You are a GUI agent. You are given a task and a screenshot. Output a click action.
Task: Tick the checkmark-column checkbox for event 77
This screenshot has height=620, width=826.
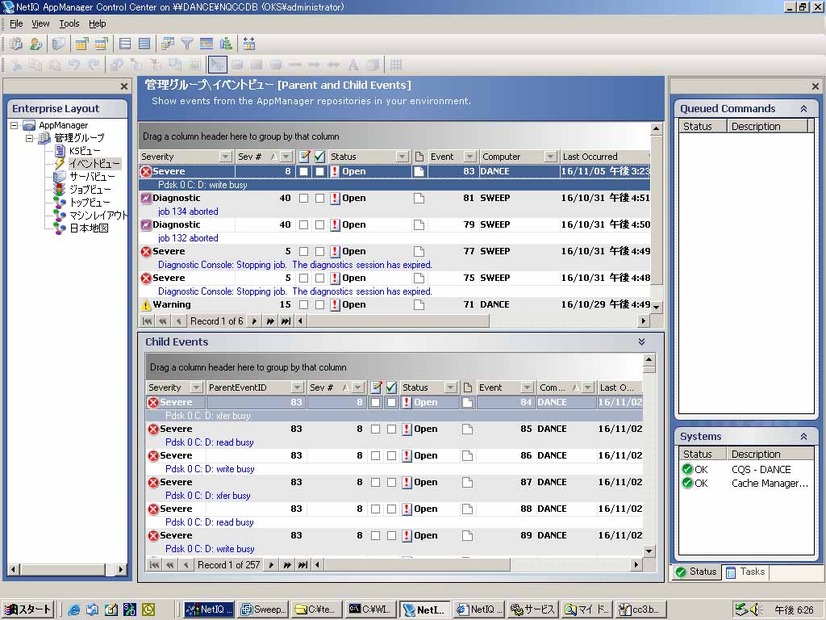(x=320, y=251)
